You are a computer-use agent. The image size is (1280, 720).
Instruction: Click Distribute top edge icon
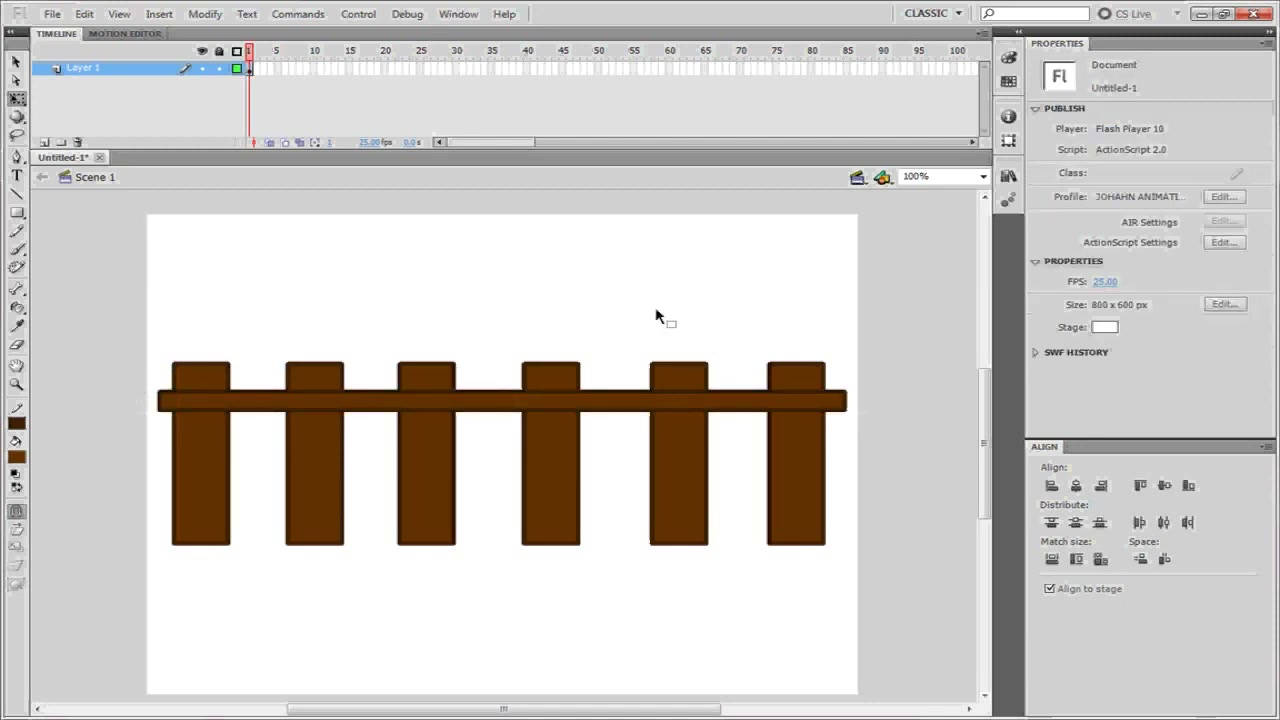(x=1051, y=523)
